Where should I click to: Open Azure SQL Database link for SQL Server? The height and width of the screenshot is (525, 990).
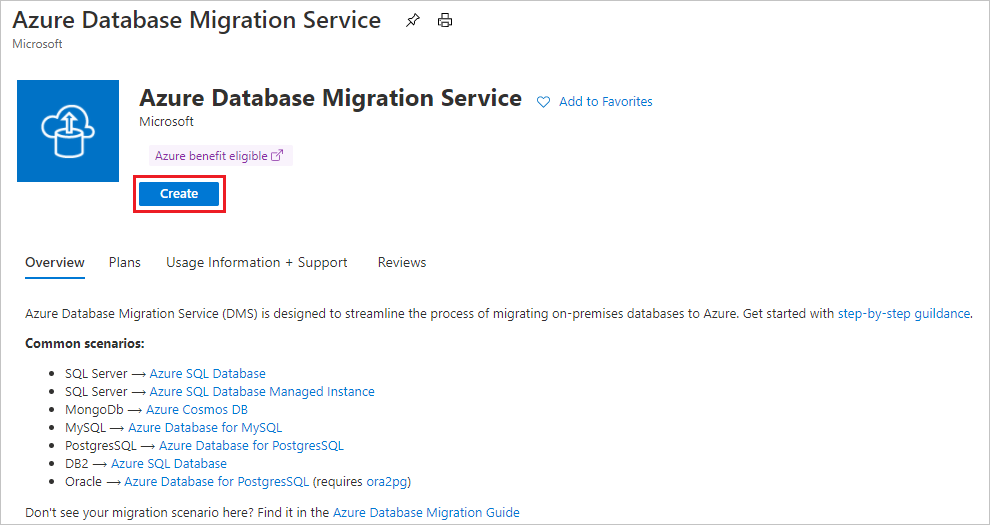point(208,374)
